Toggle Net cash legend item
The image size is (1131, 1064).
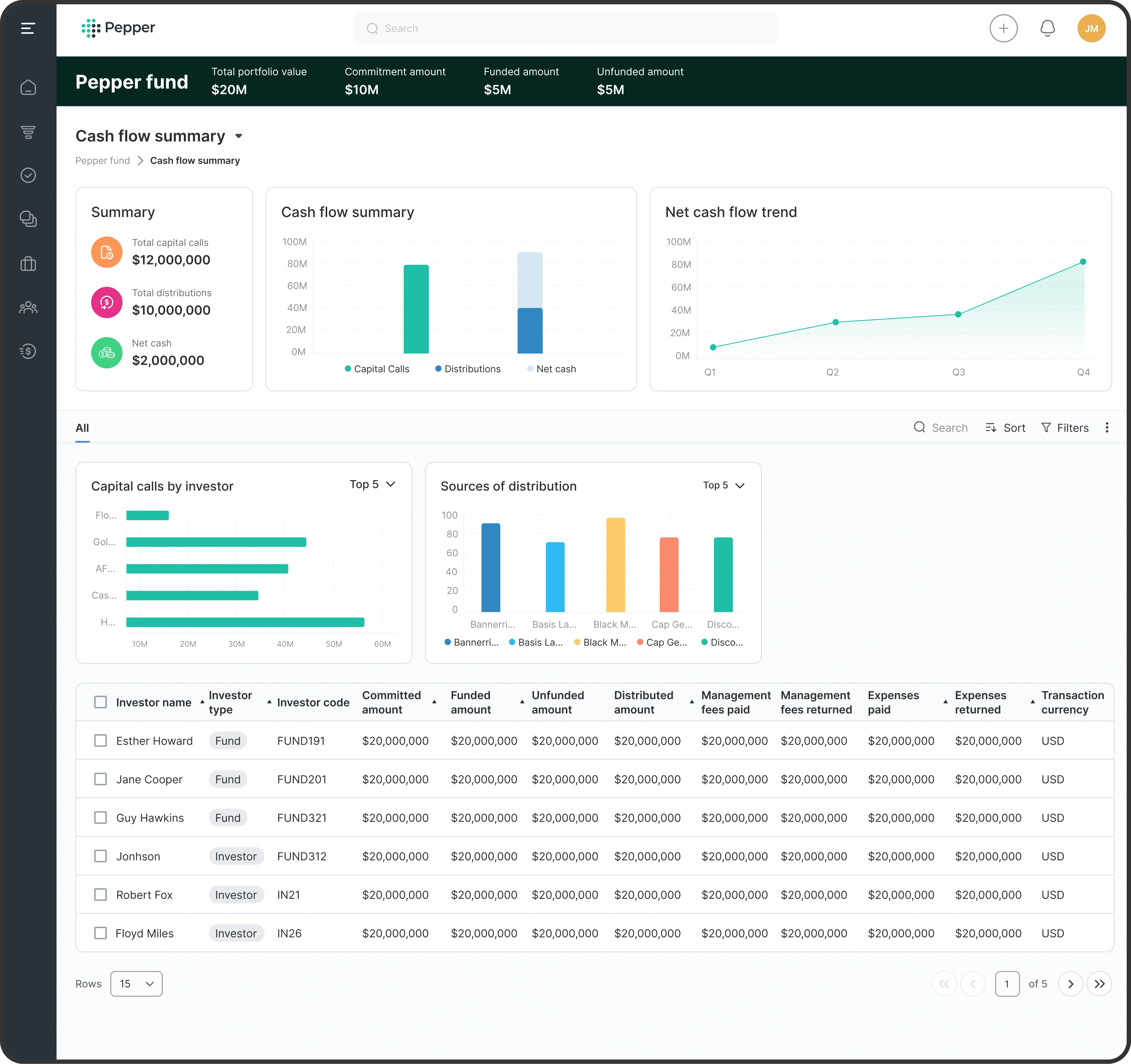point(551,369)
